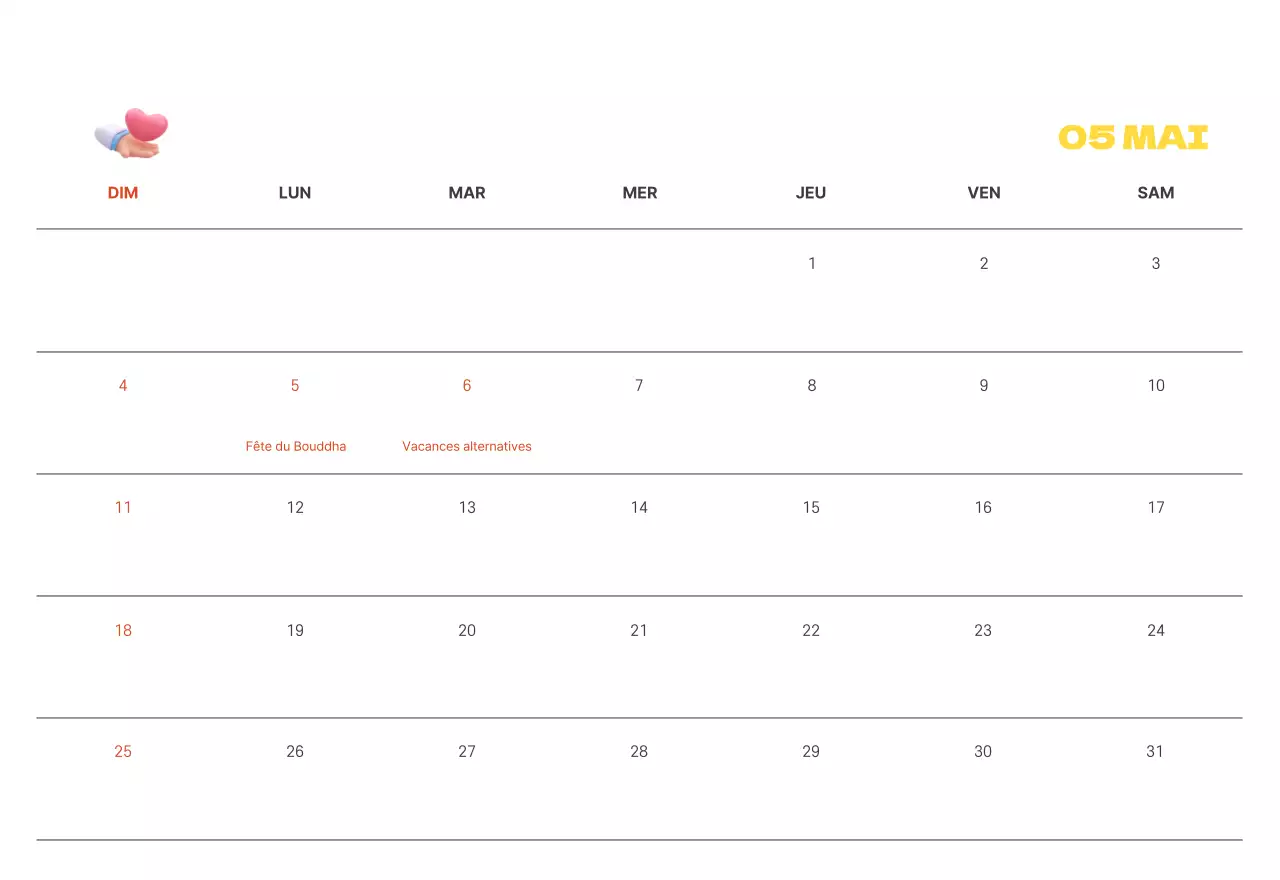The height and width of the screenshot is (880, 1280).
Task: Select the 05 MAI month title
Action: [x=1133, y=138]
